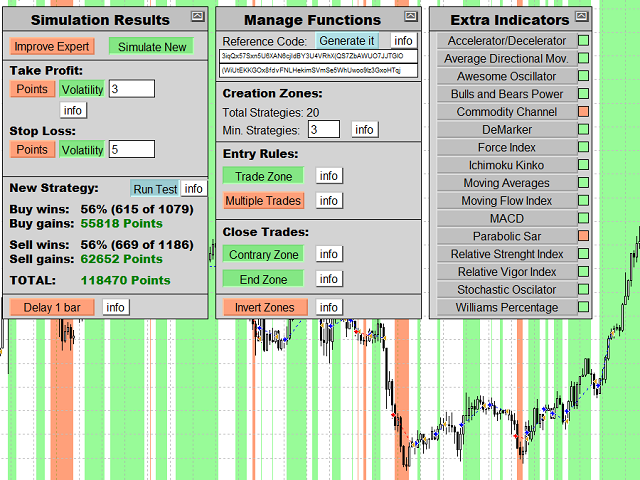Image resolution: width=640 pixels, height=480 pixels.
Task: Toggle the Ichimoku Kinko indicator square
Action: [x=583, y=166]
